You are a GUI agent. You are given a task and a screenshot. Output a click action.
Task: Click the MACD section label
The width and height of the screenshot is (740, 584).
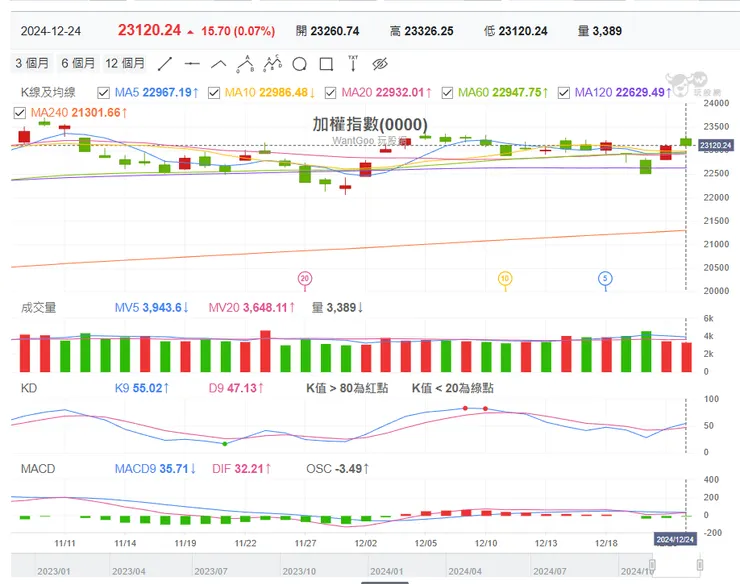38,469
